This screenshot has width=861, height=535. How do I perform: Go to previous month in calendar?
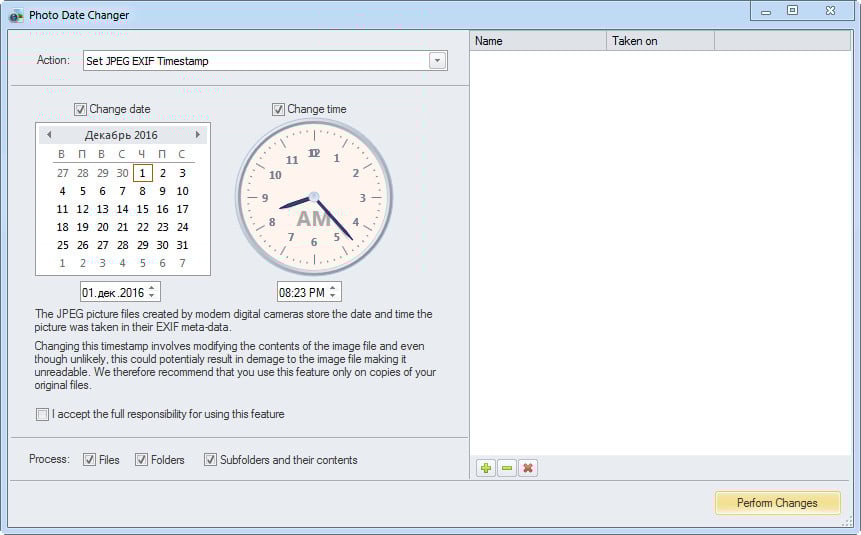tap(49, 135)
